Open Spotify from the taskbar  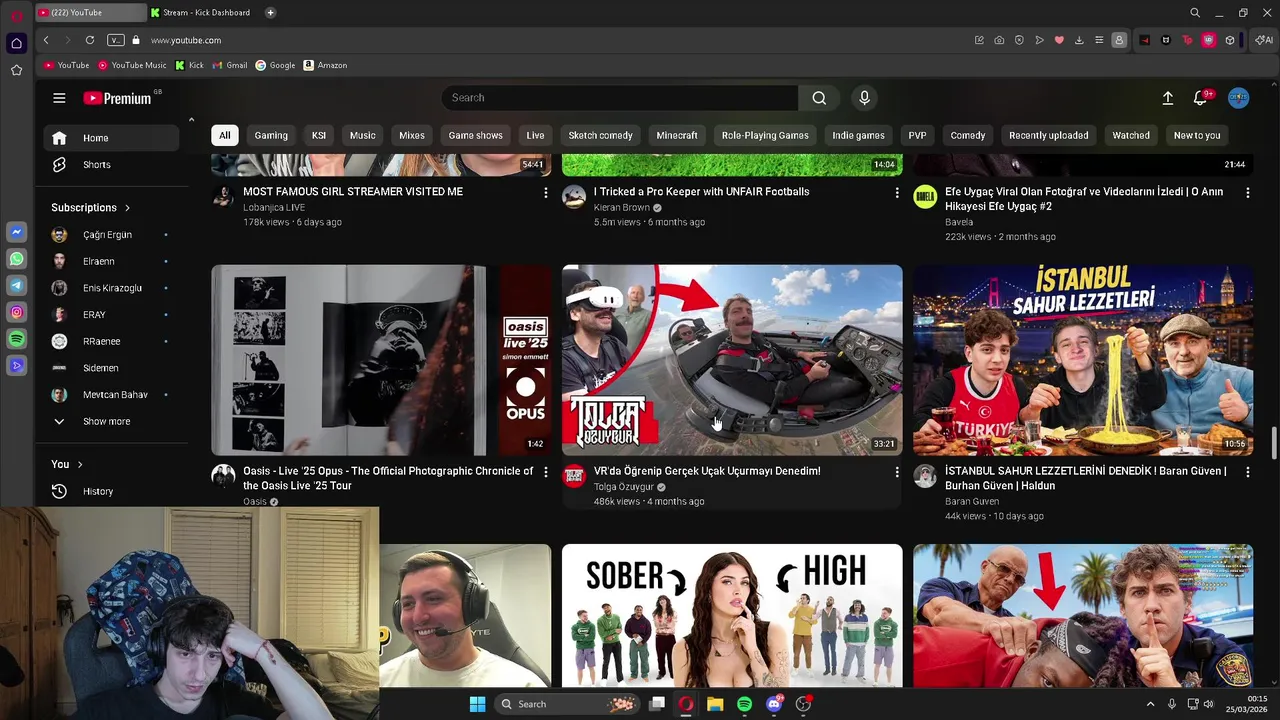tap(744, 704)
